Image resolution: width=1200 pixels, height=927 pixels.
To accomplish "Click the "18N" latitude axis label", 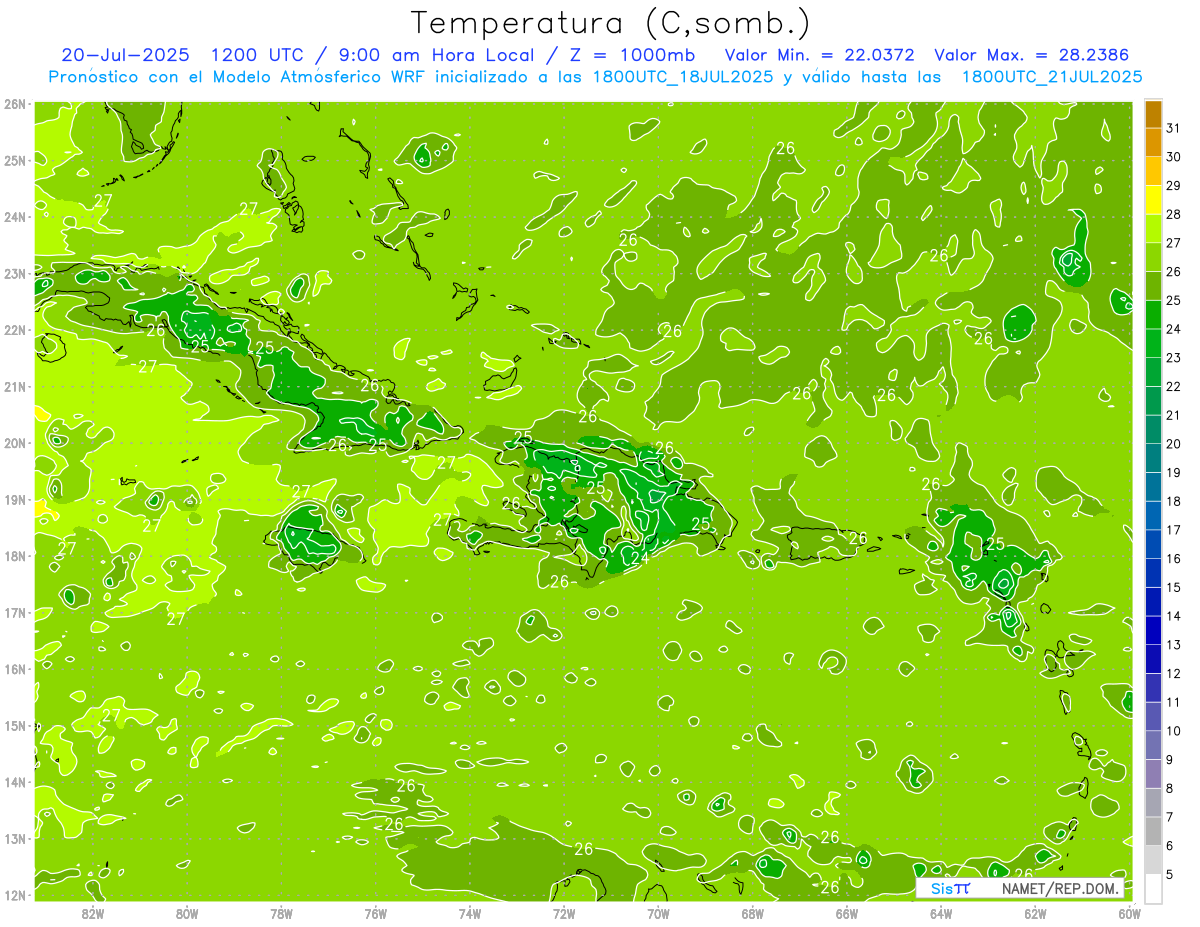I will 14,556.
